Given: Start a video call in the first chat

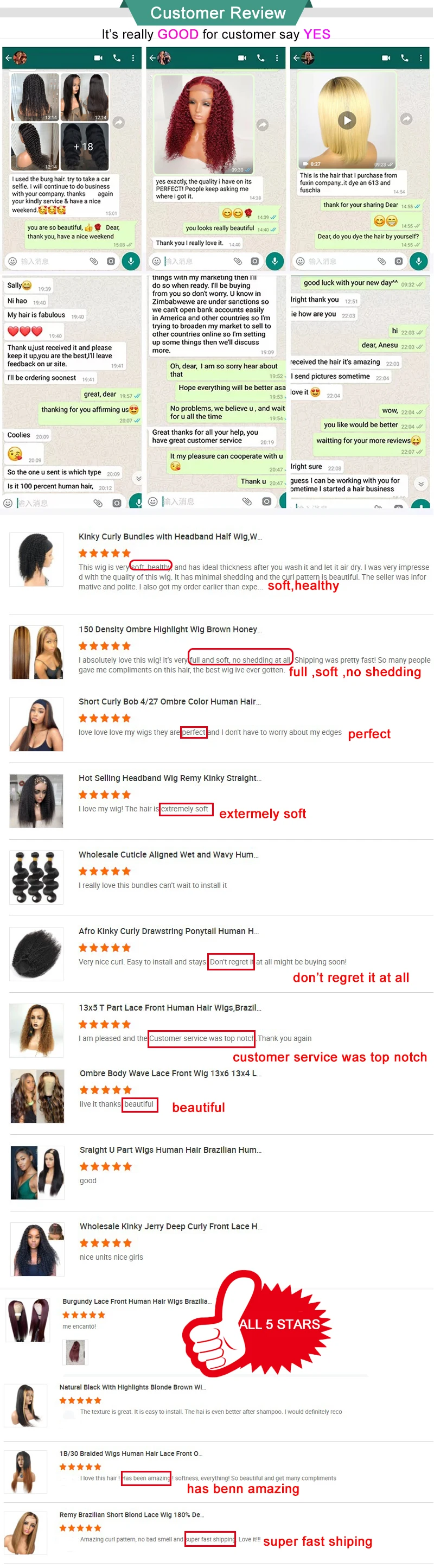Looking at the screenshot, I should tap(98, 58).
